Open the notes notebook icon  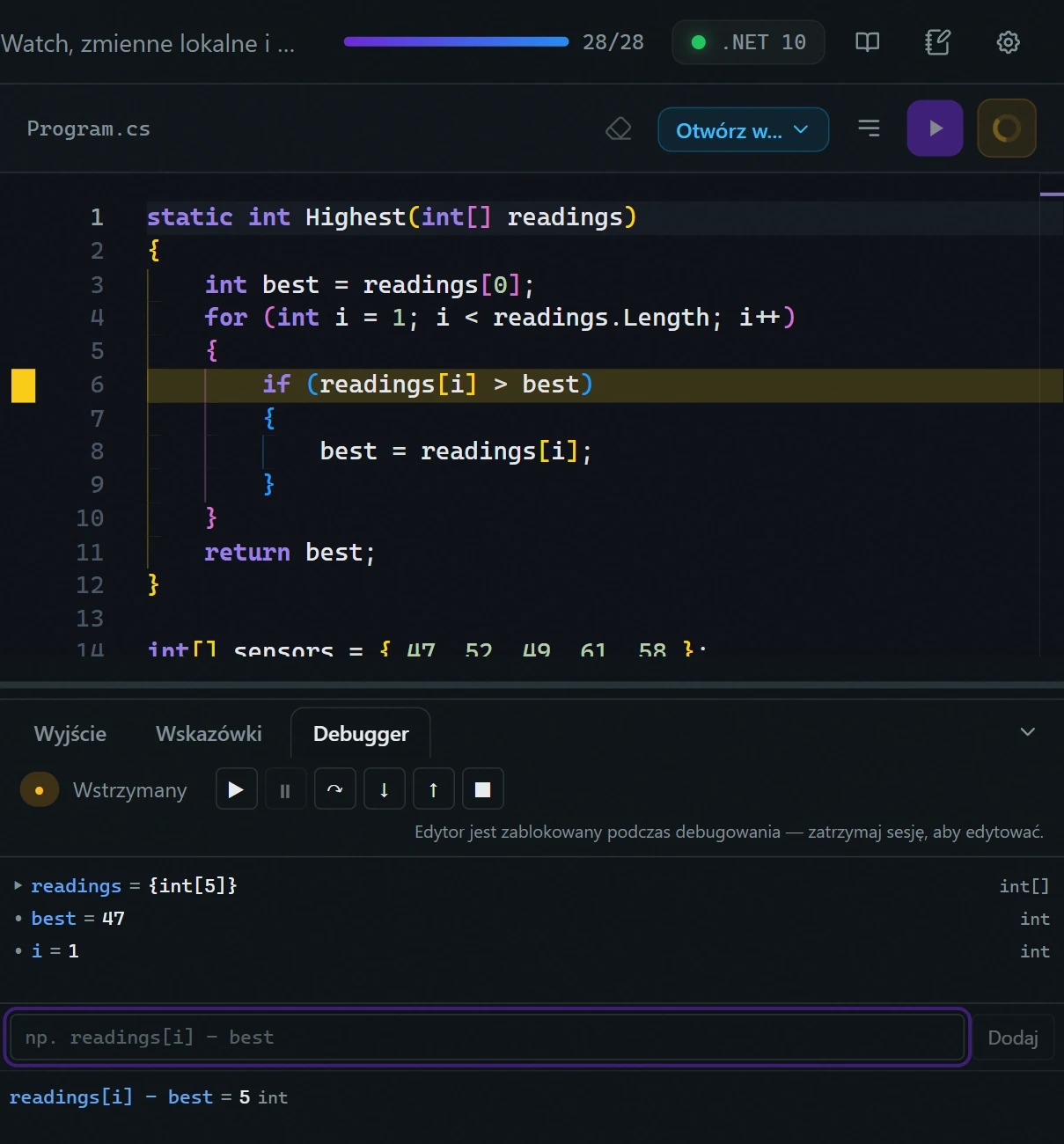point(937,42)
